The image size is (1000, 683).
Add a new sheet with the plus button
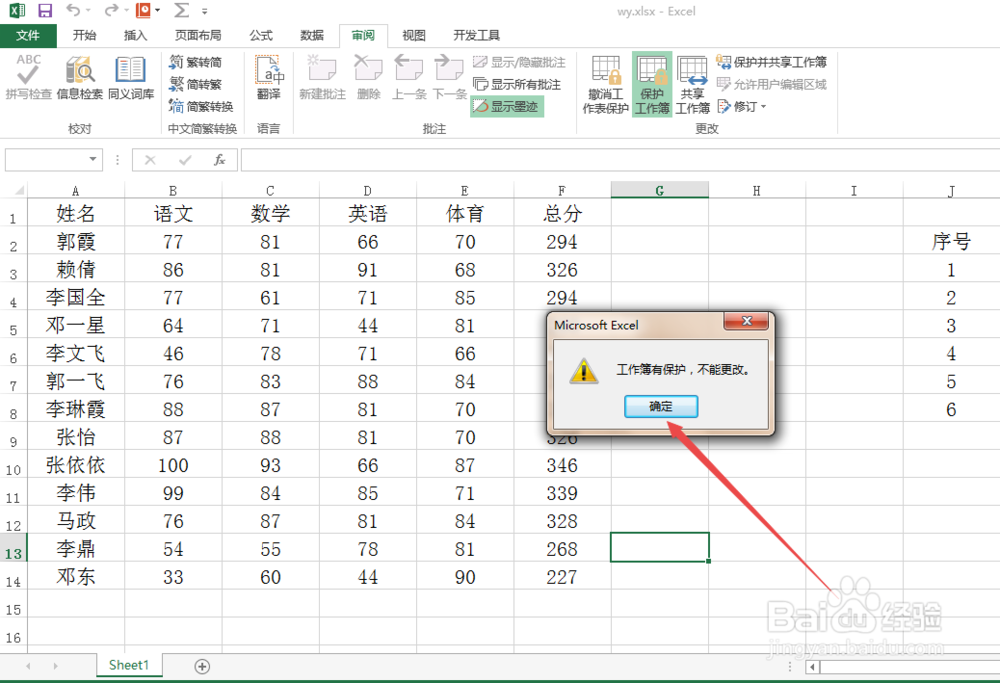pyautogui.click(x=203, y=664)
